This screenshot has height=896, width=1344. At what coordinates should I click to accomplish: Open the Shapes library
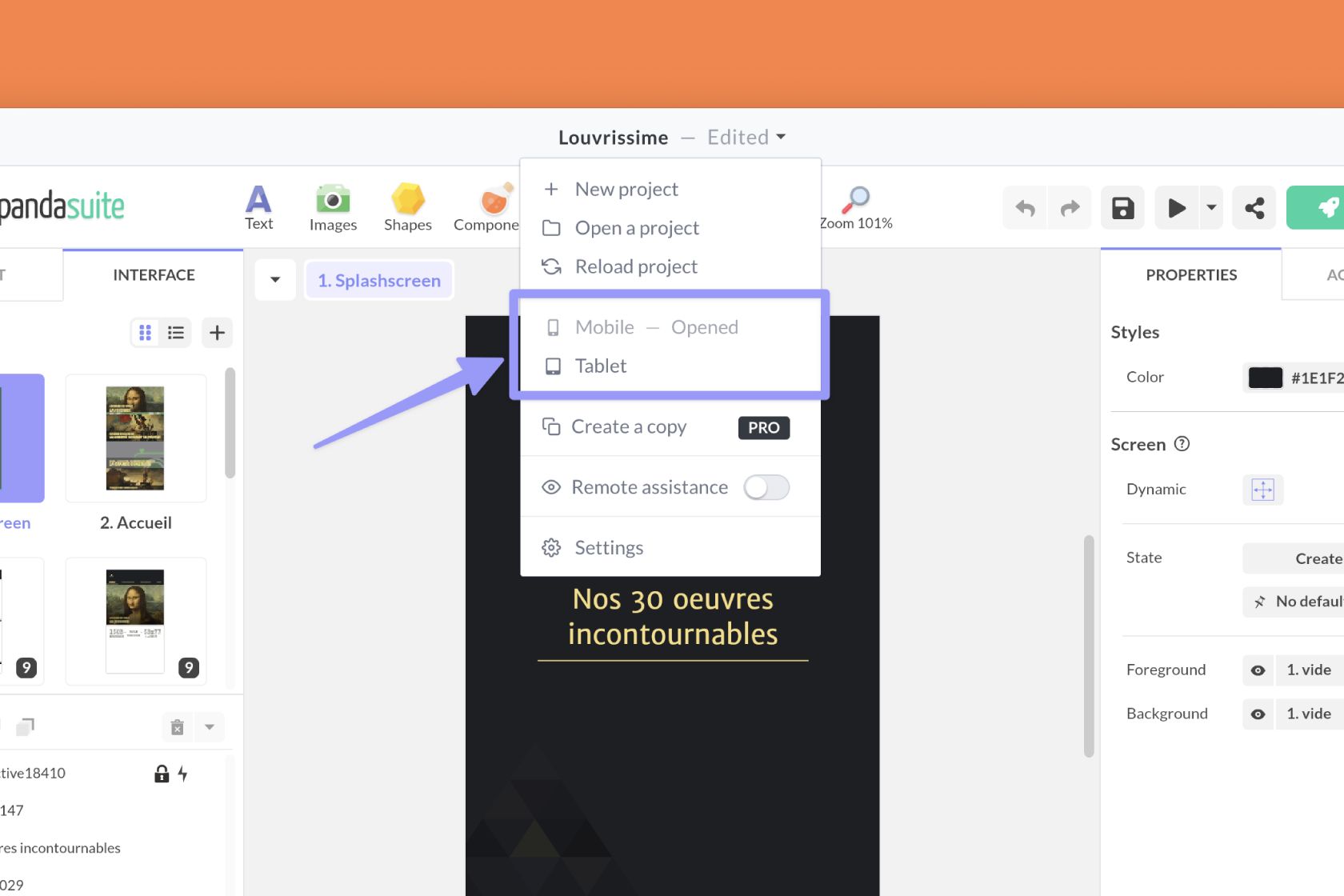coord(407,206)
